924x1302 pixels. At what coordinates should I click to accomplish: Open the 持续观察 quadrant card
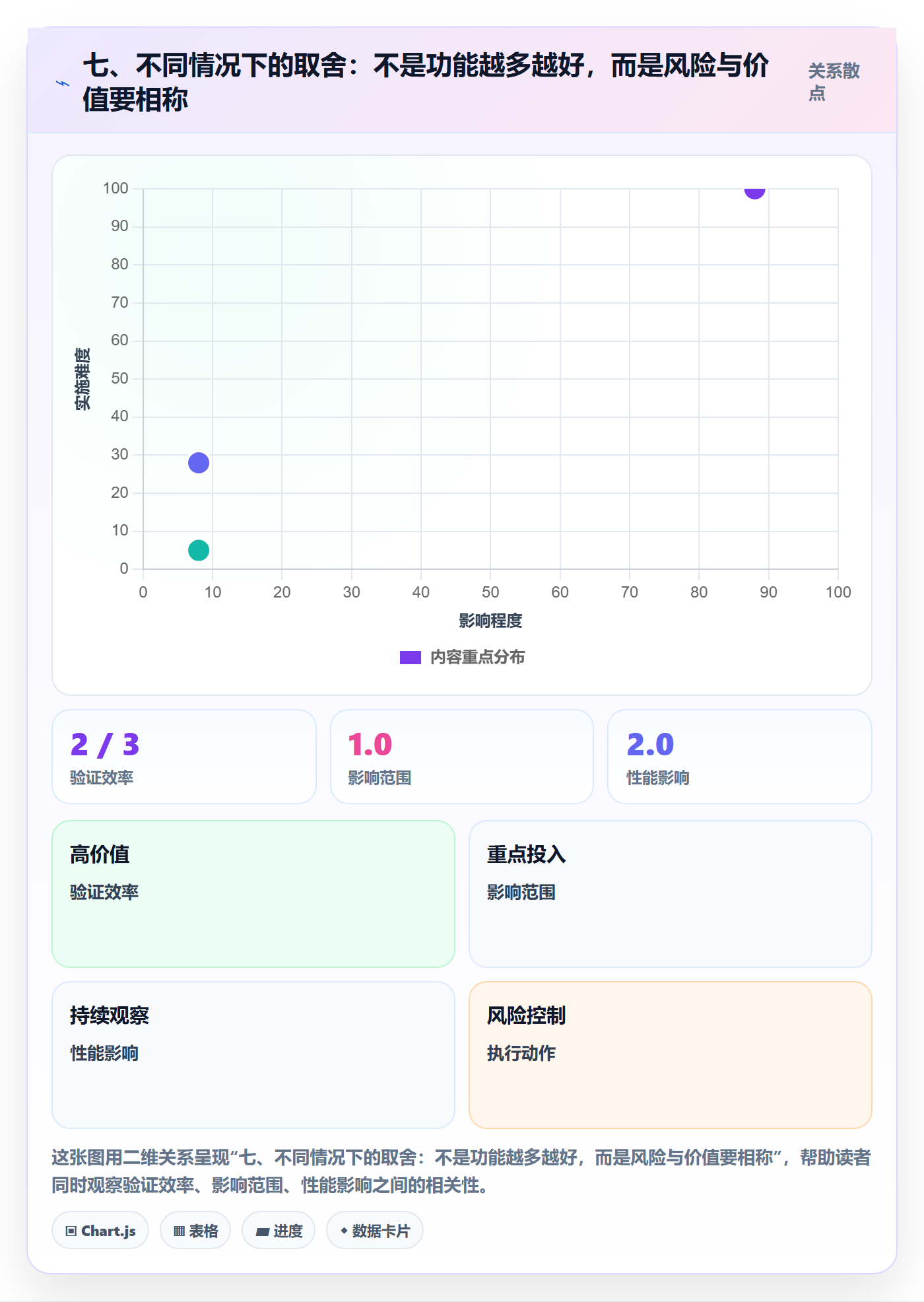coord(253,1055)
